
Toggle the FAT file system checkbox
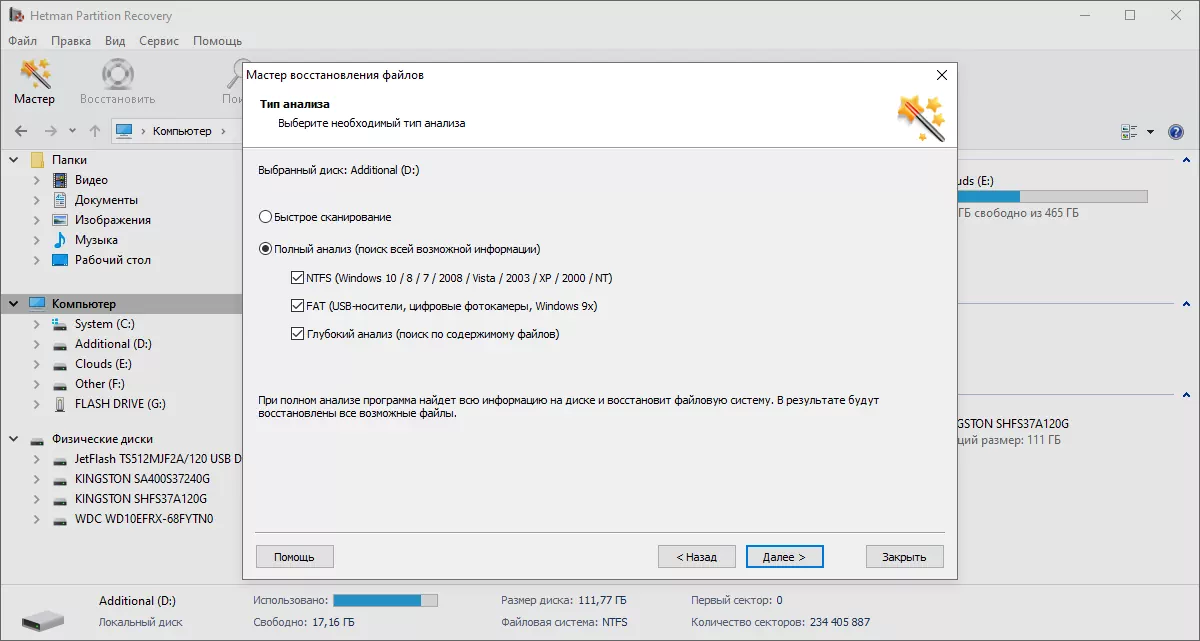(297, 306)
